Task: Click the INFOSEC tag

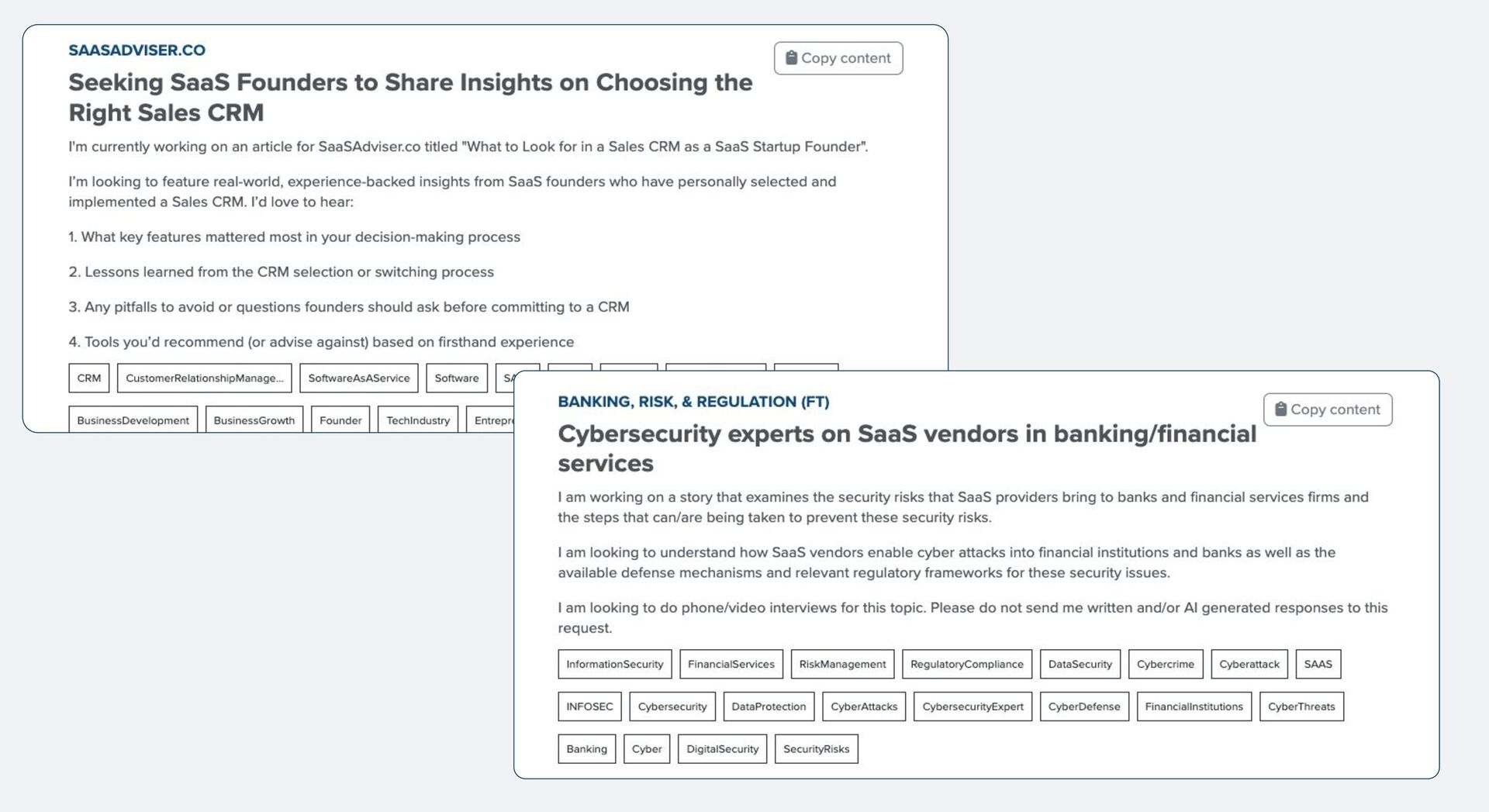Action: [589, 707]
